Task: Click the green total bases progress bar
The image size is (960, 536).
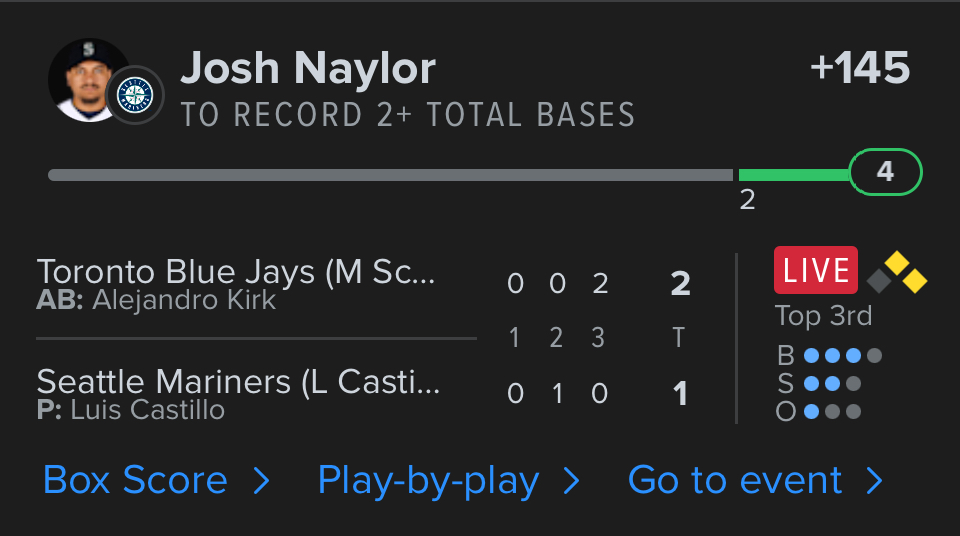Action: tap(793, 175)
